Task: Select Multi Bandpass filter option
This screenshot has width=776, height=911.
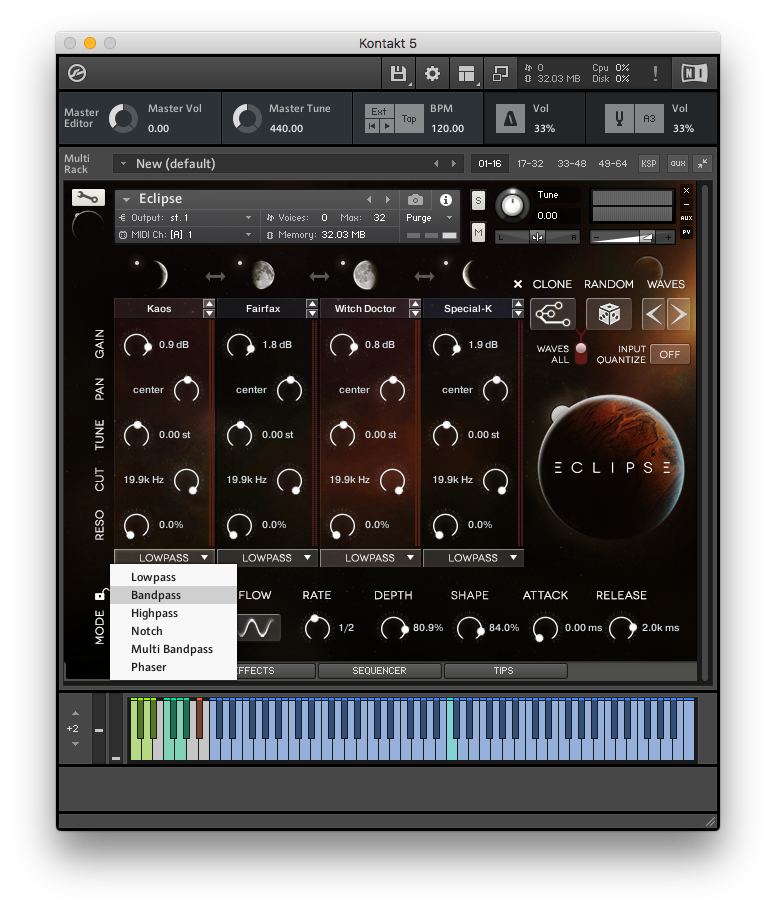Action: click(x=173, y=649)
